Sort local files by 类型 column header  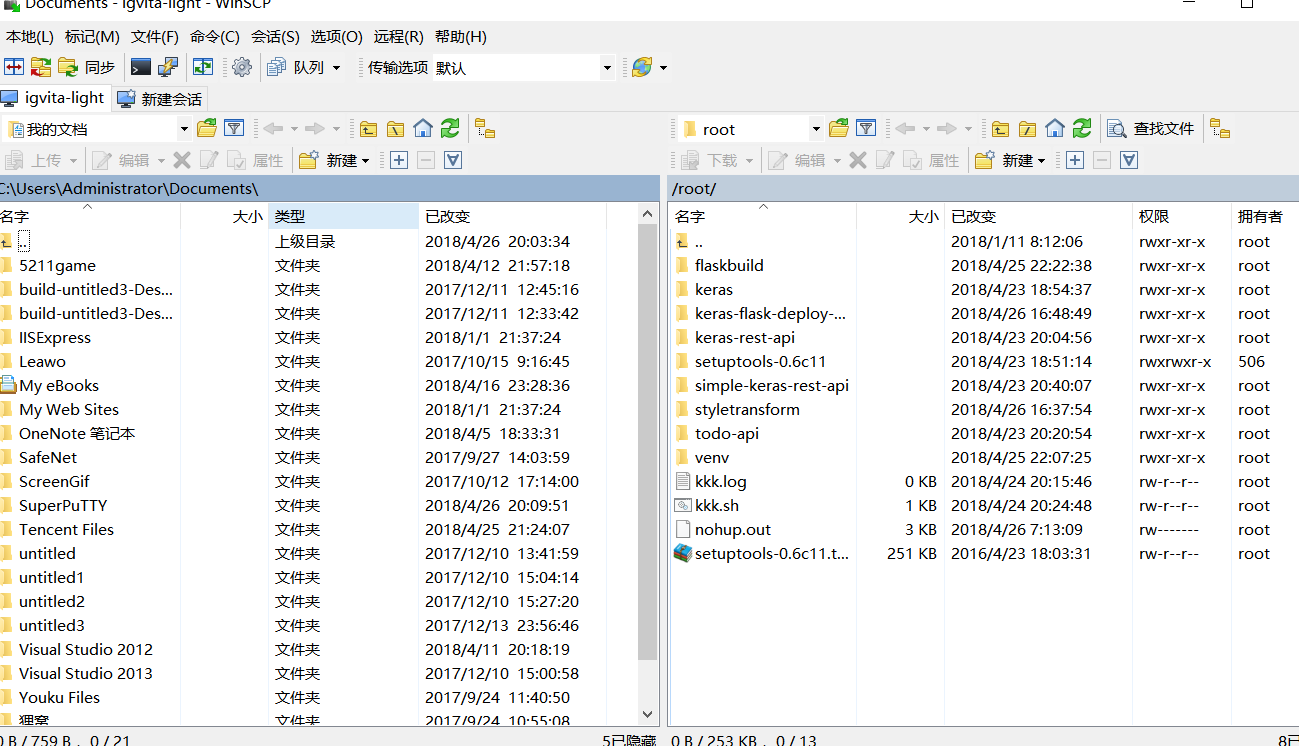pos(343,216)
